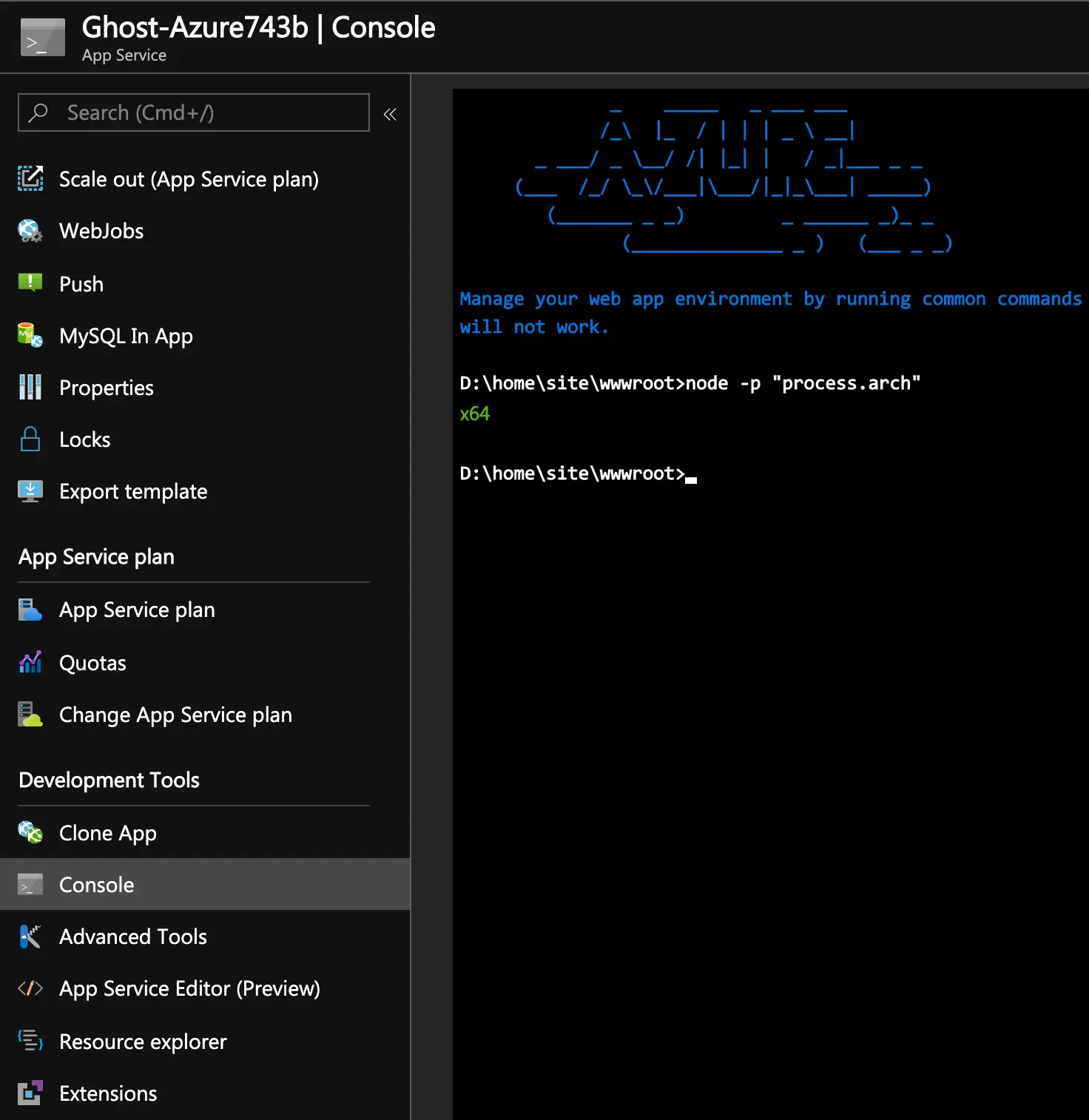Click the WebJobs globe gear icon
The width and height of the screenshot is (1089, 1120).
point(30,231)
